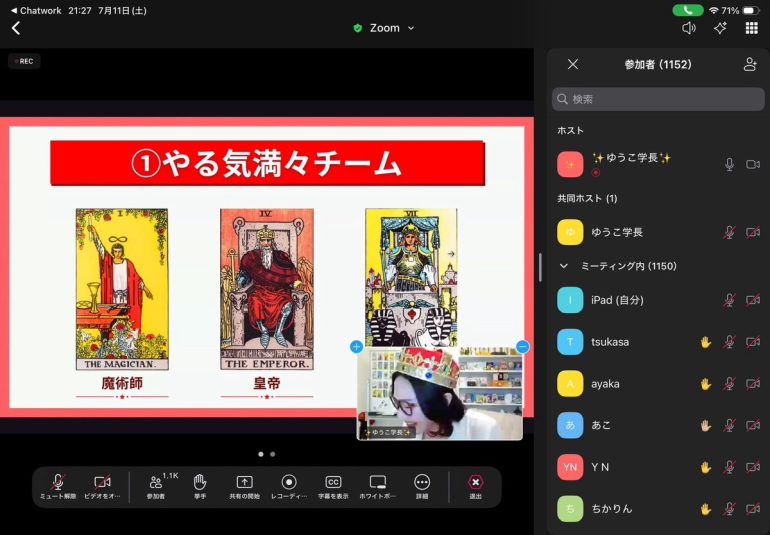Start screen sharing via 共有の開始
This screenshot has height=535, width=770.
pyautogui.click(x=245, y=487)
